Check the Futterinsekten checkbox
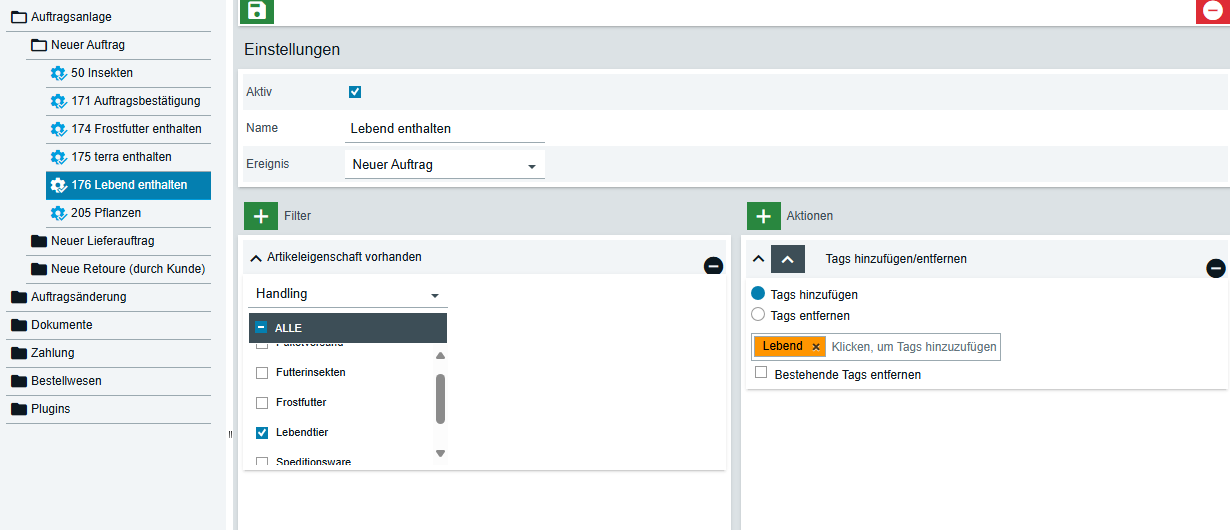The image size is (1230, 530). pyautogui.click(x=262, y=373)
